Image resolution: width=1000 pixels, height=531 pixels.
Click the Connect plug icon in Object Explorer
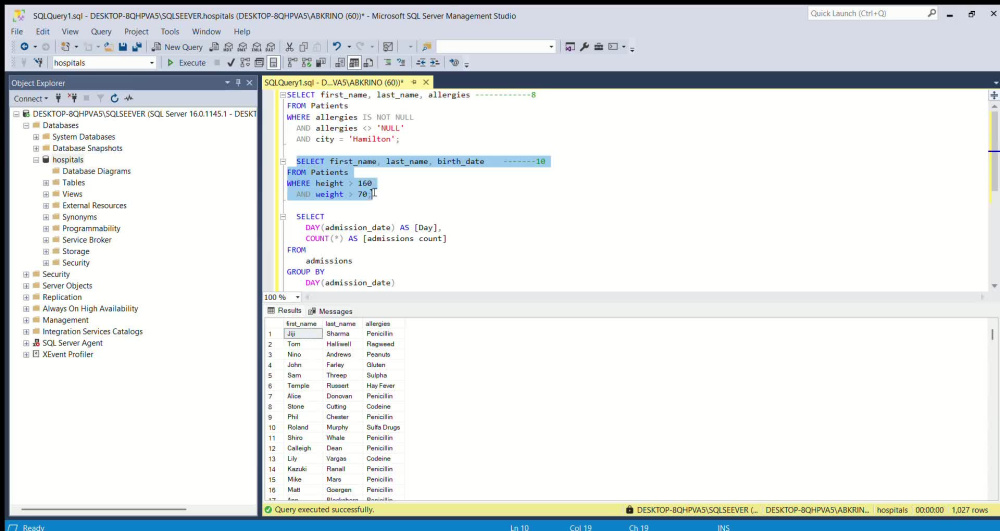[59, 98]
